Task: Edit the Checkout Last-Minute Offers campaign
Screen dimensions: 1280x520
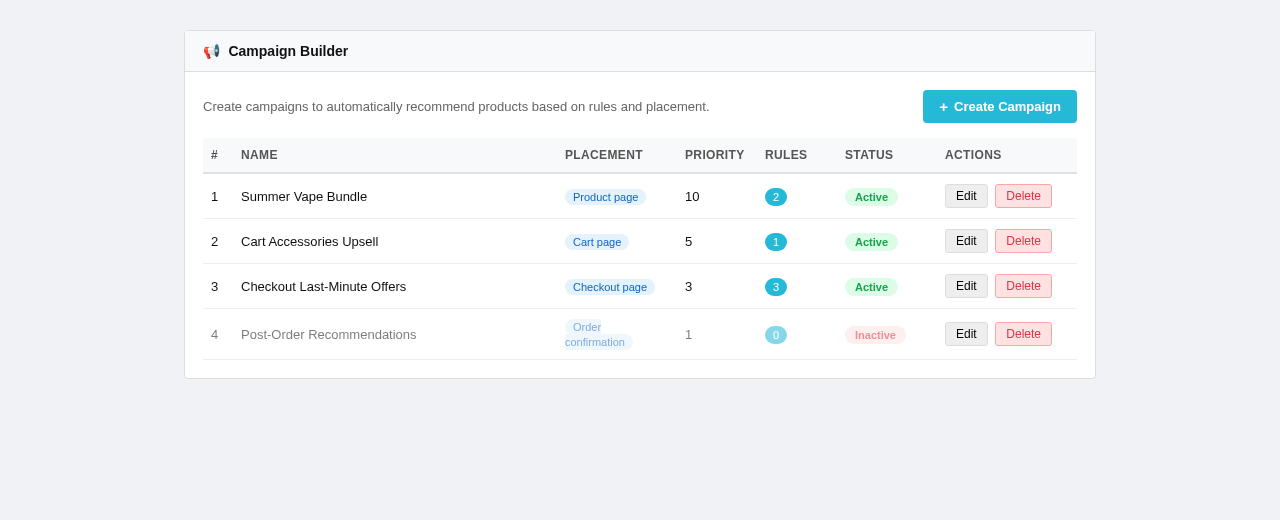Action: tap(966, 286)
